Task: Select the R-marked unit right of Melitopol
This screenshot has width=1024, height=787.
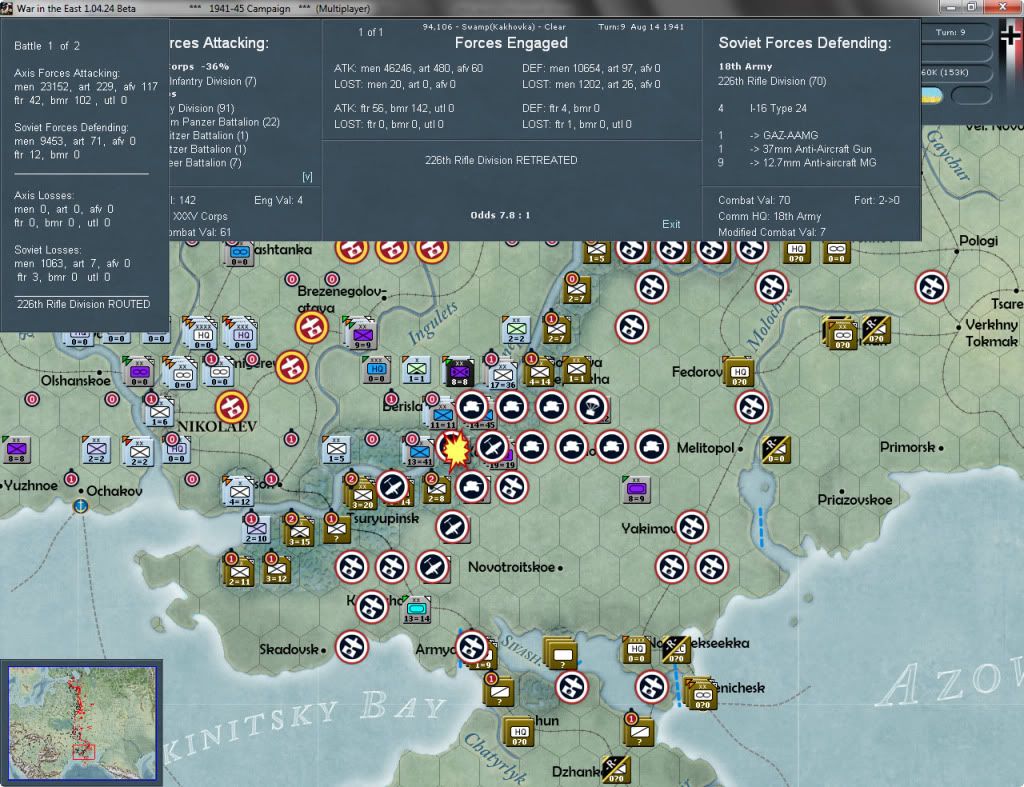Action: tap(776, 450)
